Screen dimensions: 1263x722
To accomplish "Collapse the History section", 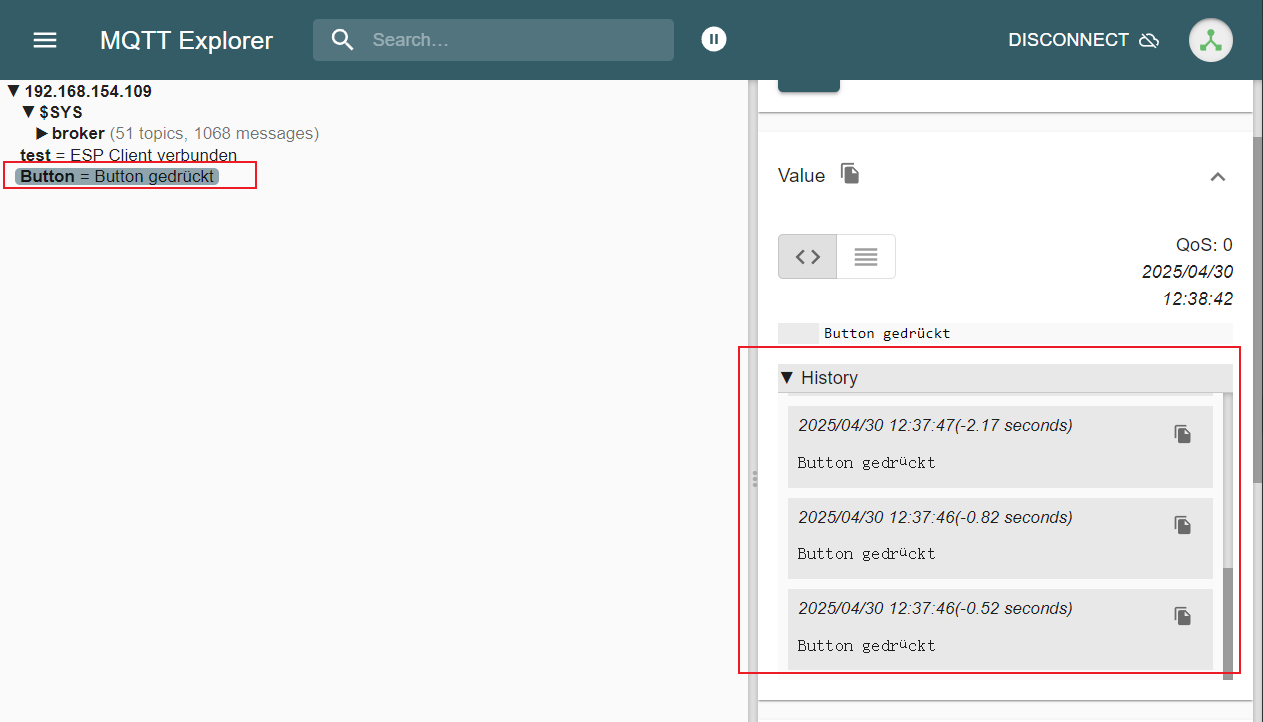I will [787, 378].
